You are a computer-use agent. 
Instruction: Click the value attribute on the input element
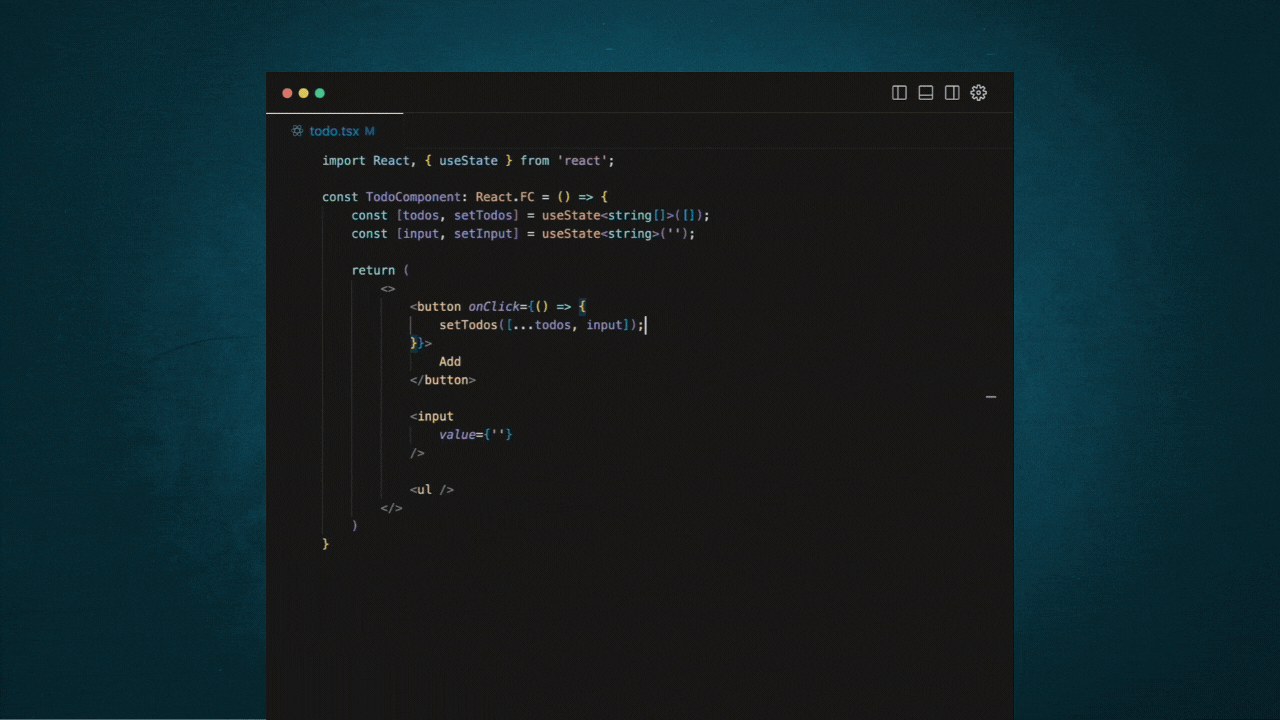tap(457, 434)
